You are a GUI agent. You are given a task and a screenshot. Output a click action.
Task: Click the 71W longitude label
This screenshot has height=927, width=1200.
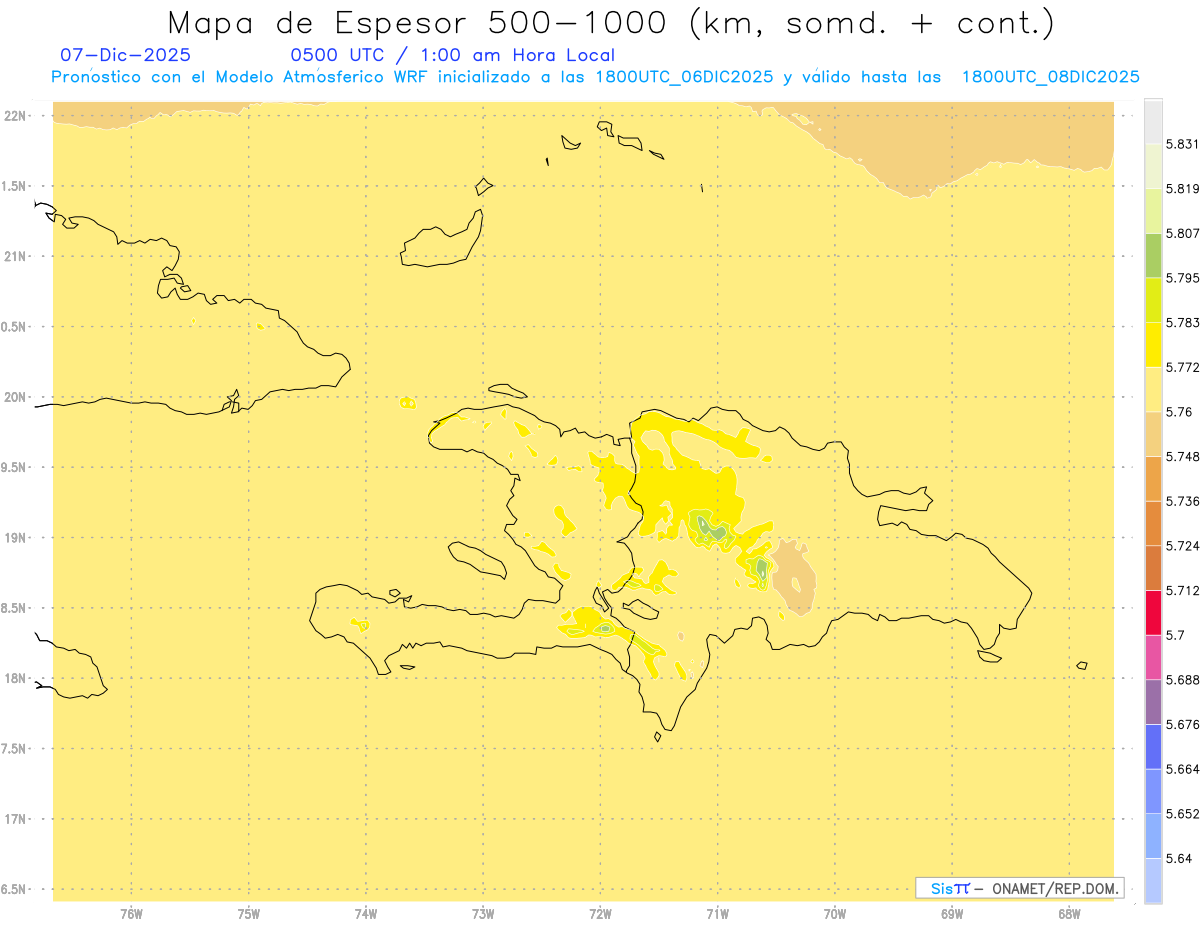pos(717,914)
